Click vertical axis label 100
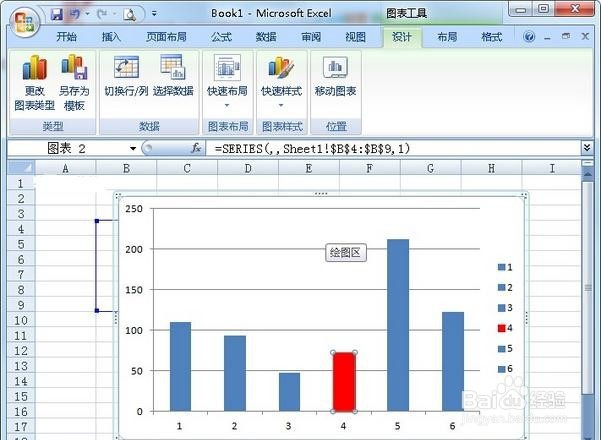 pyautogui.click(x=134, y=330)
